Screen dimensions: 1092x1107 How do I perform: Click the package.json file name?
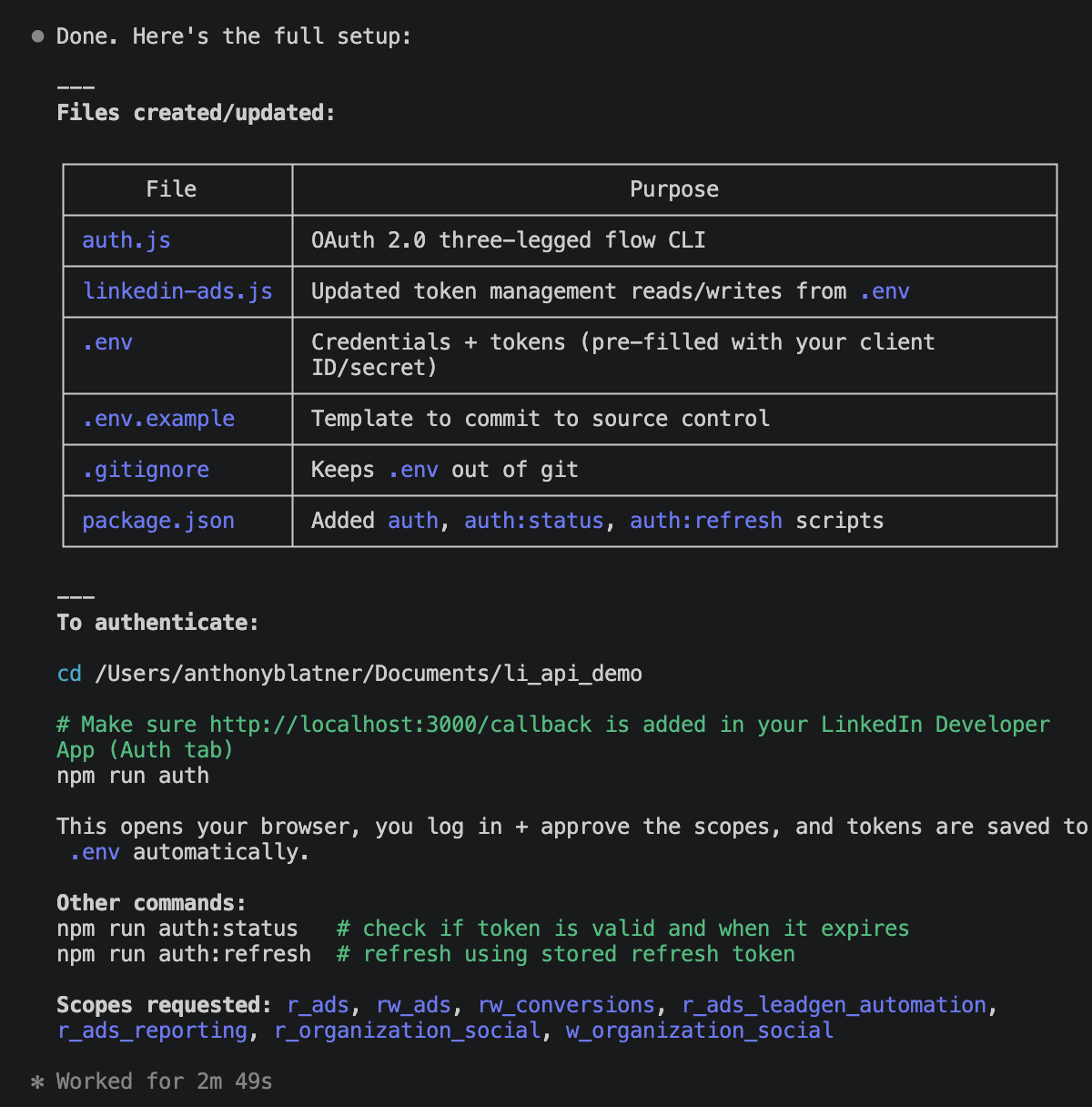point(158,521)
